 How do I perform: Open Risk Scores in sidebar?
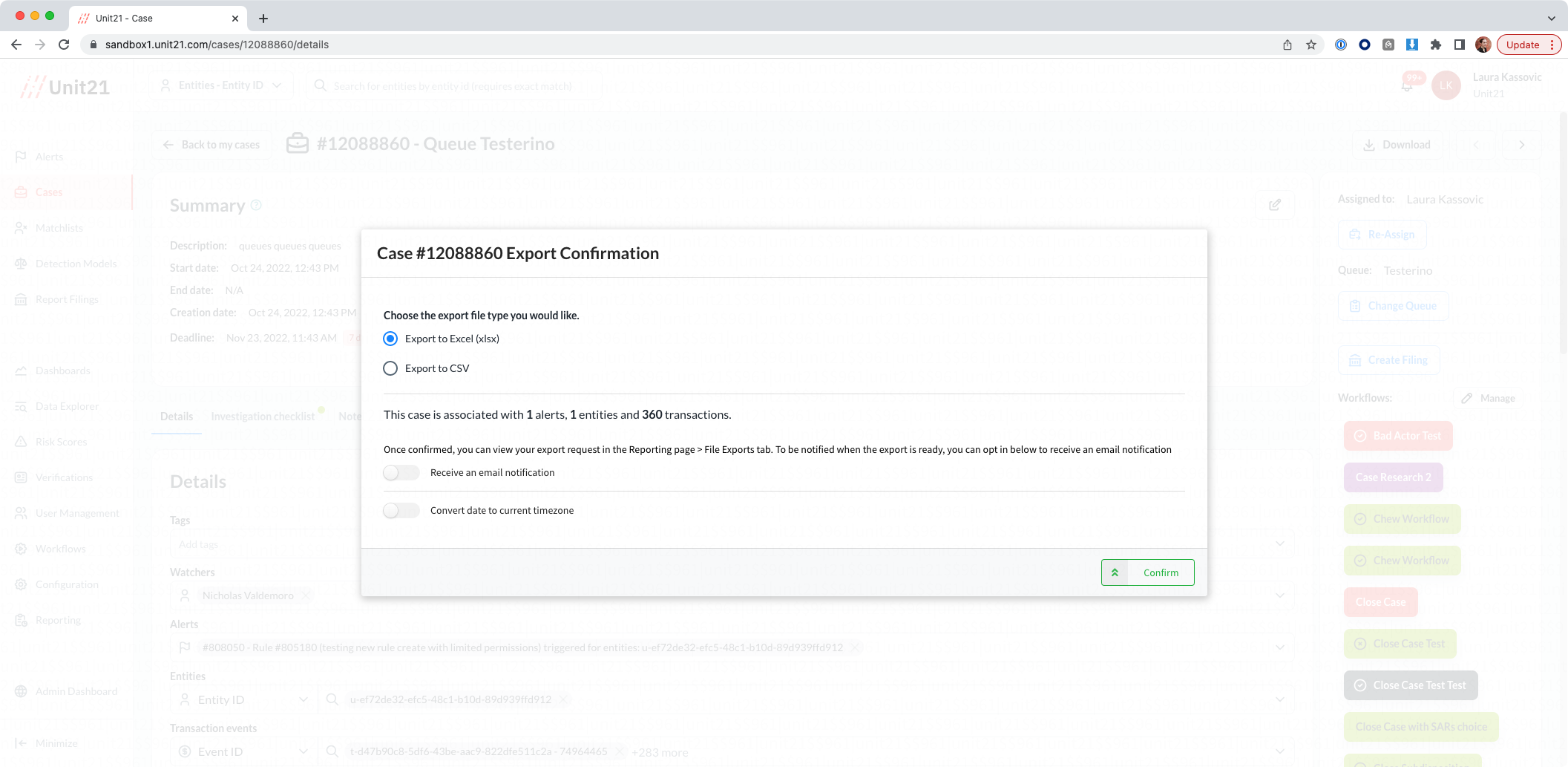[61, 442]
